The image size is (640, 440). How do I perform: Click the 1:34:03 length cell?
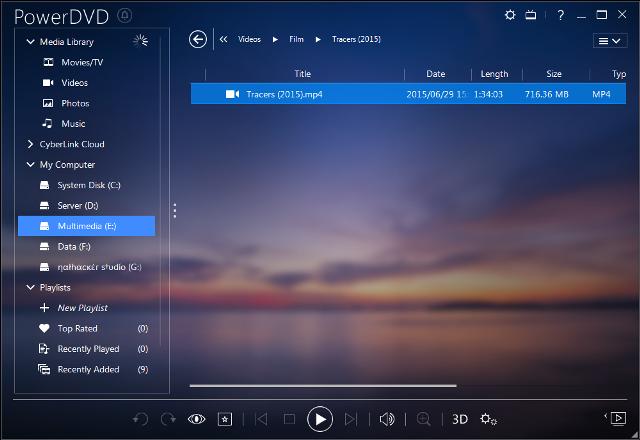coord(488,94)
